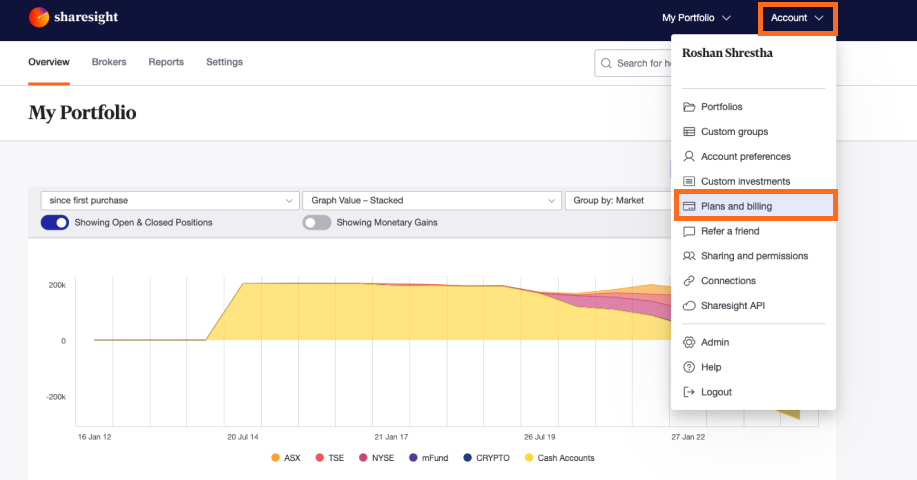
Task: Toggle Cash Accounts series in legend
Action: (x=560, y=458)
